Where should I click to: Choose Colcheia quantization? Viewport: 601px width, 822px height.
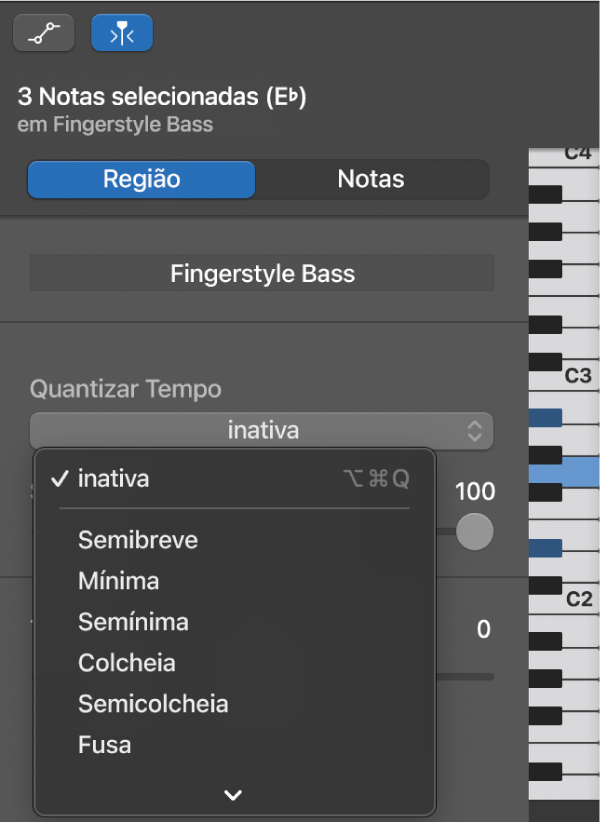[126, 662]
